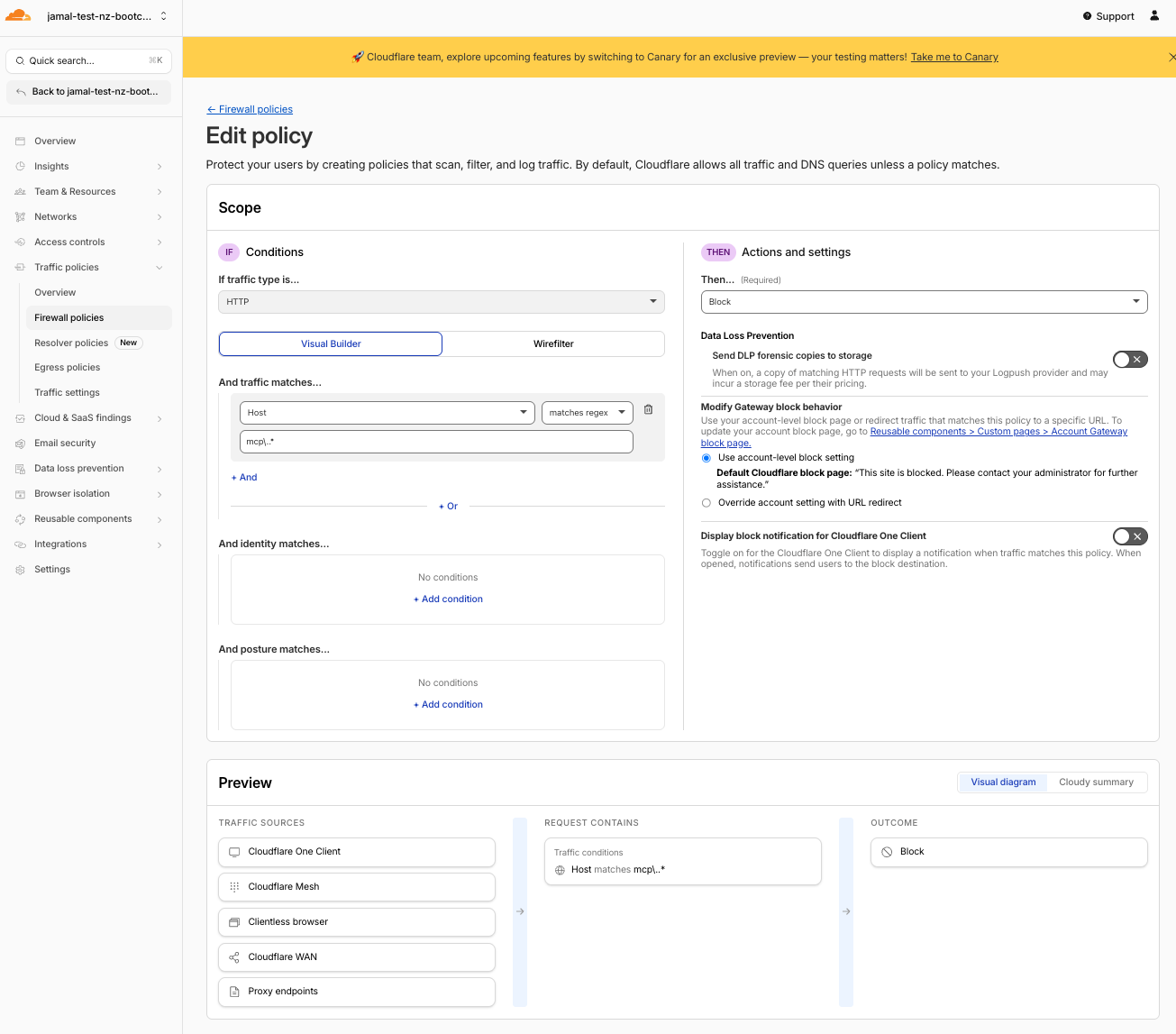The width and height of the screenshot is (1176, 1034).
Task: Focus the Quick search field
Action: [x=88, y=60]
